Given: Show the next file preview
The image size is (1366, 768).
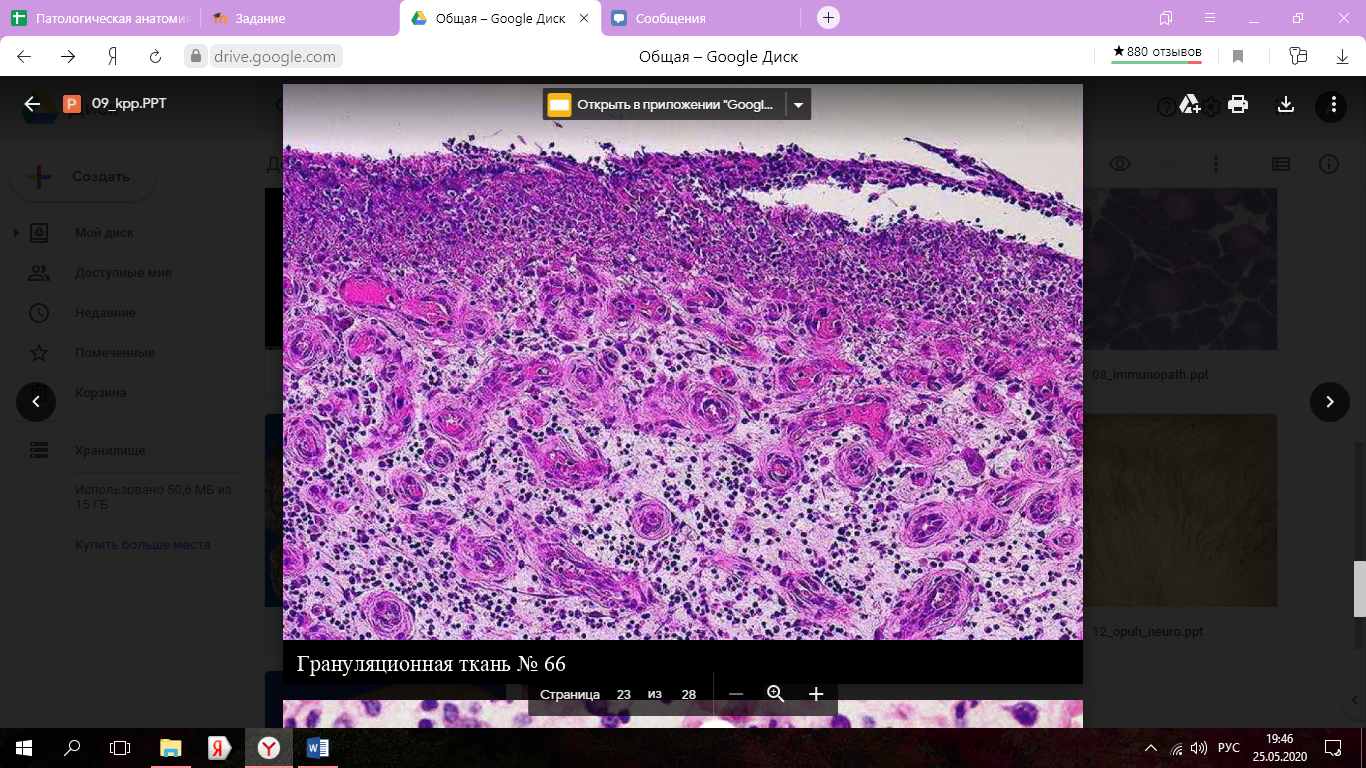Looking at the screenshot, I should click(1330, 402).
